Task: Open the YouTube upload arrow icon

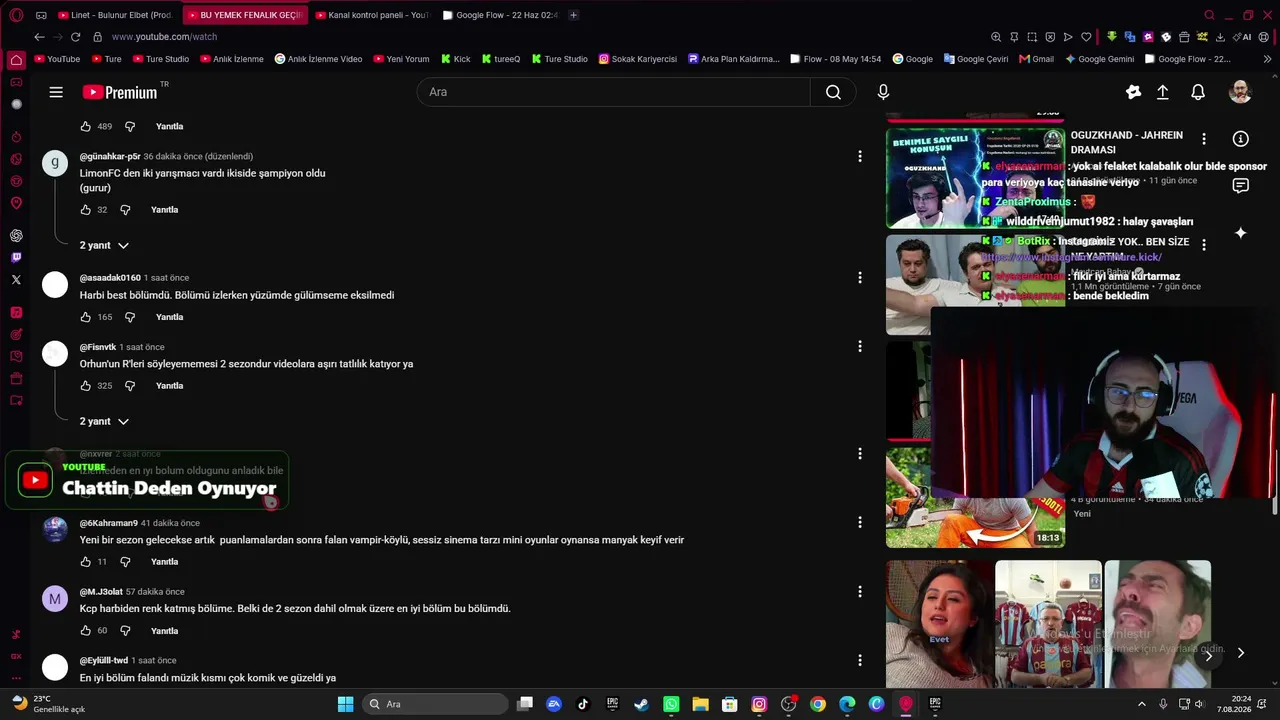Action: coord(1163,92)
